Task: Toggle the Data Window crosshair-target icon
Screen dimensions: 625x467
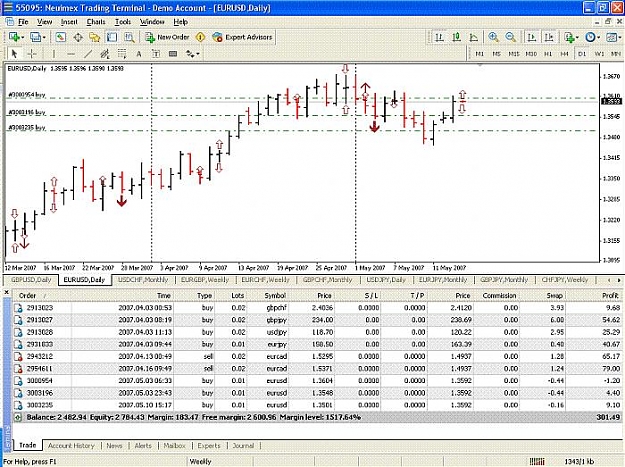Action: (78, 37)
